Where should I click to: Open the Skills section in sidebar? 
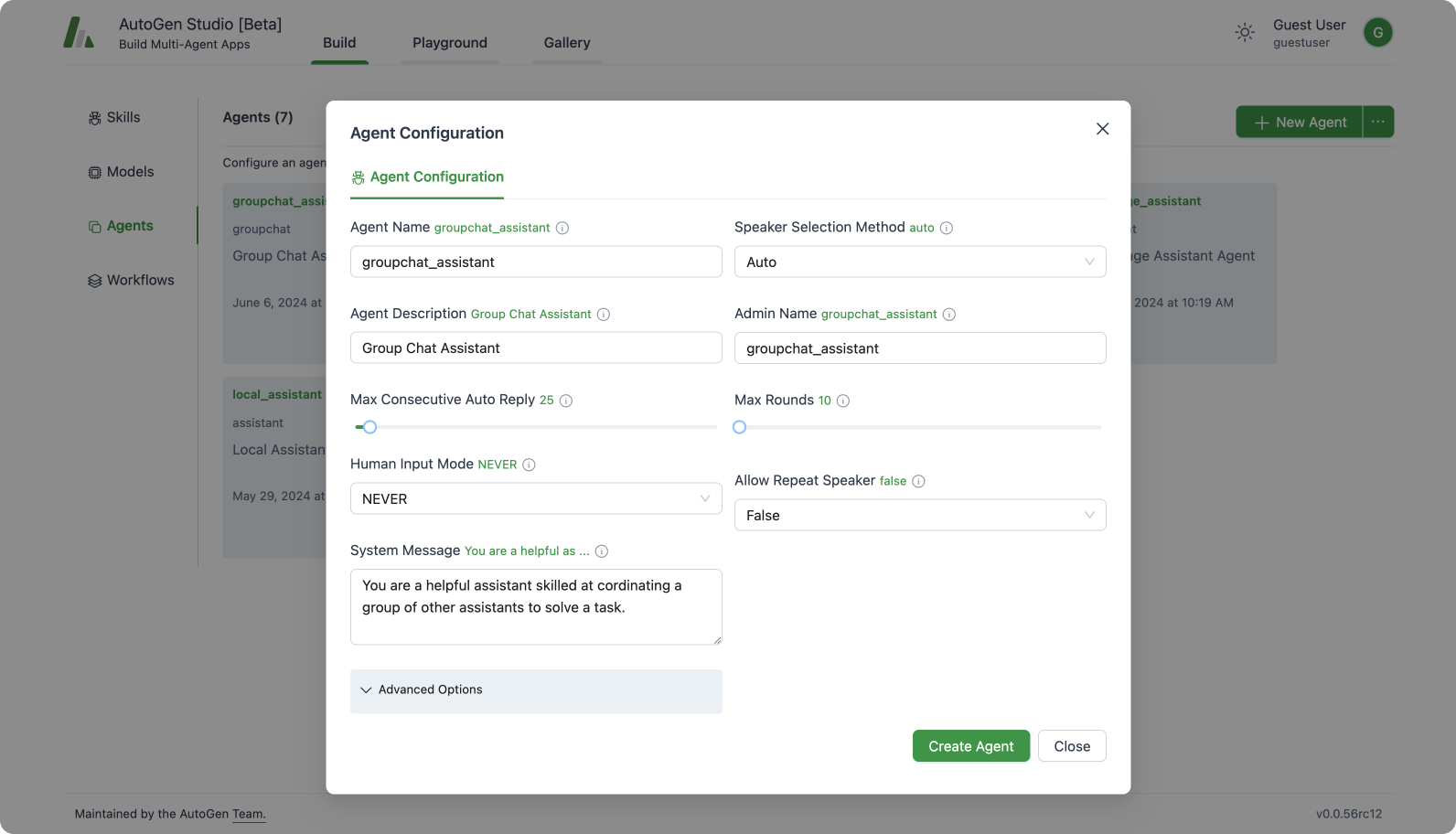114,117
